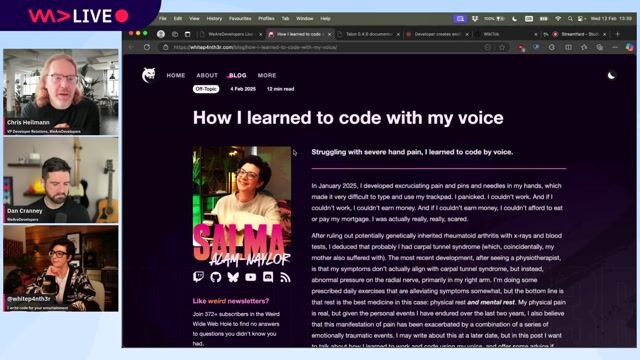This screenshot has width=640, height=360.
Task: Open the Twitch icon below Salma's photo
Action: [198, 277]
